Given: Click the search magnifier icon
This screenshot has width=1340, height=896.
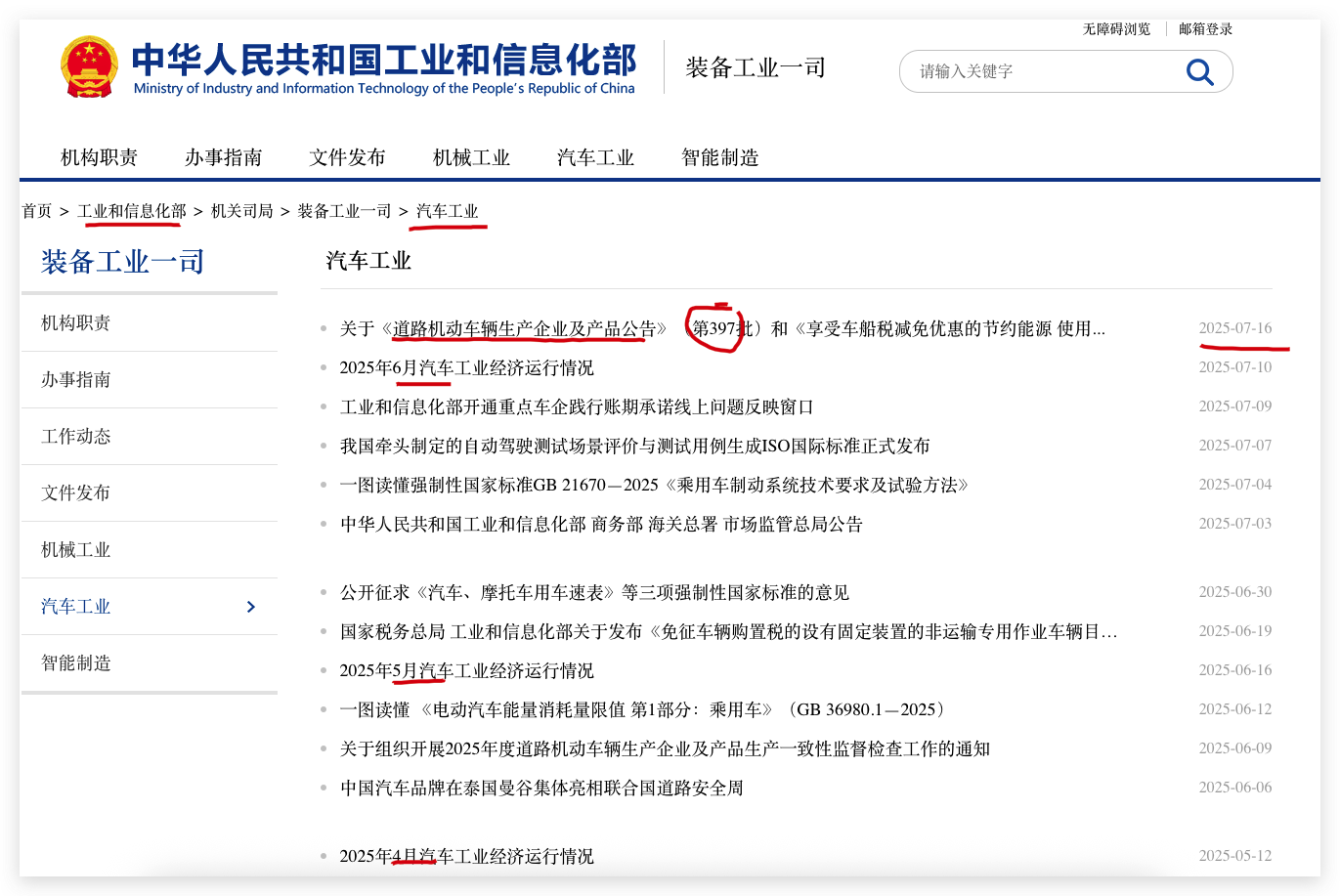Looking at the screenshot, I should [x=1199, y=71].
